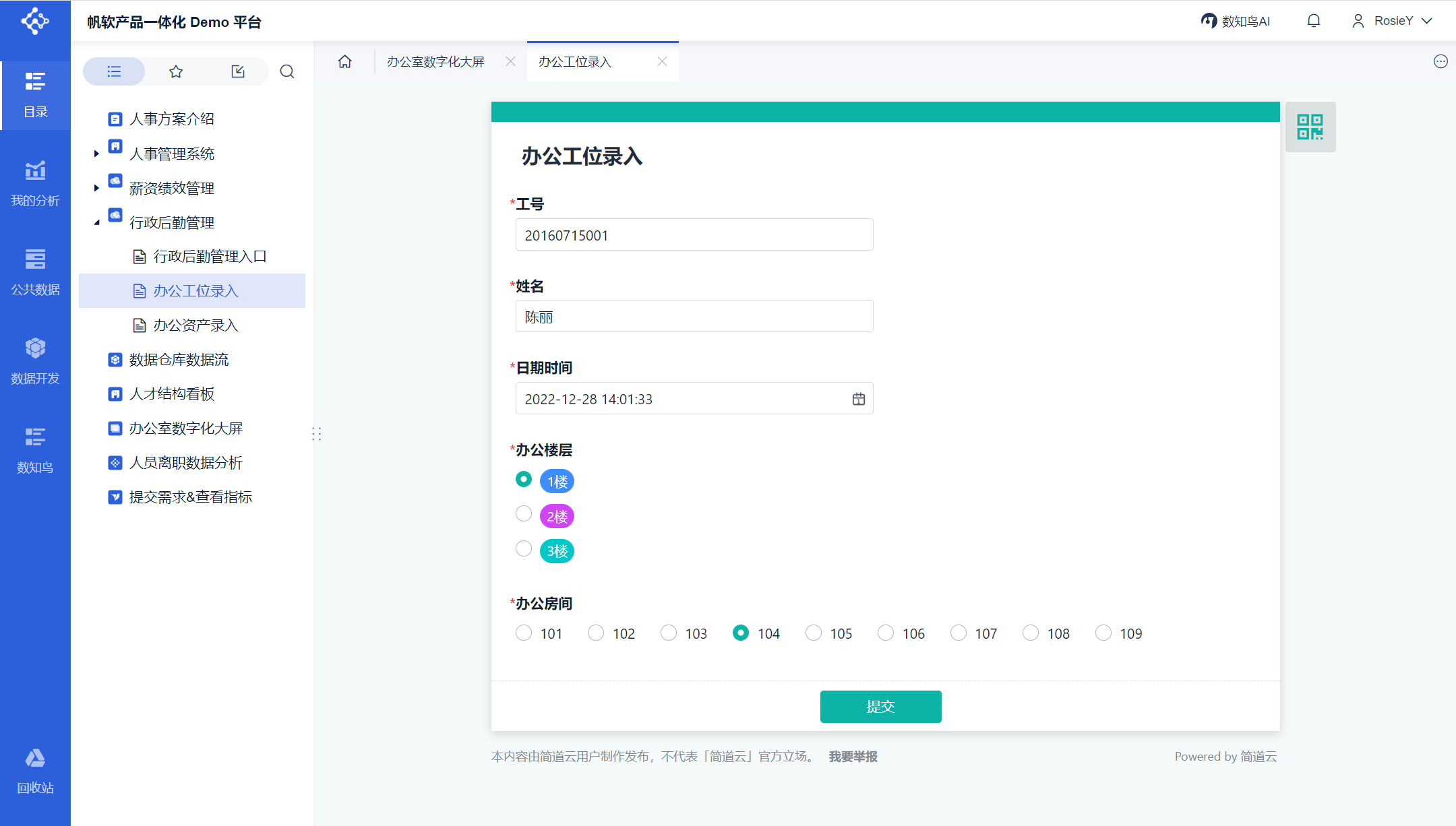Open the QR code icon

1310,127
